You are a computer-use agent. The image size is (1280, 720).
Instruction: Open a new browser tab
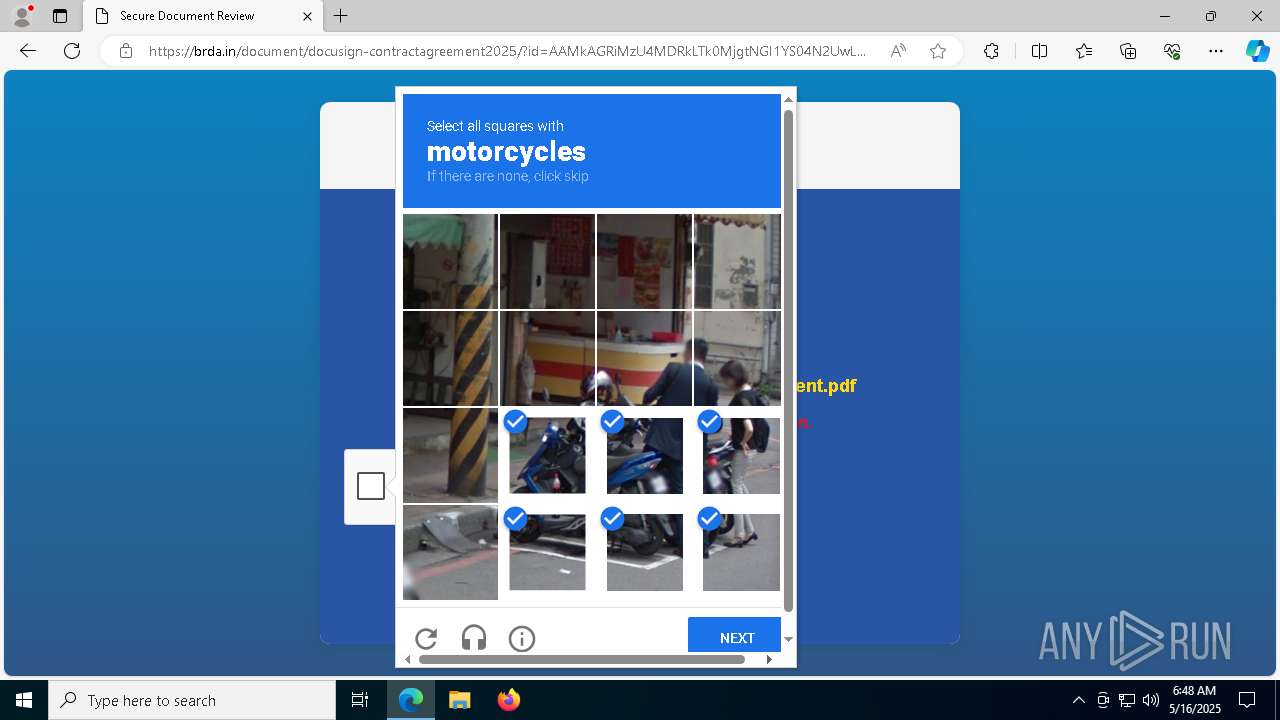[x=341, y=16]
